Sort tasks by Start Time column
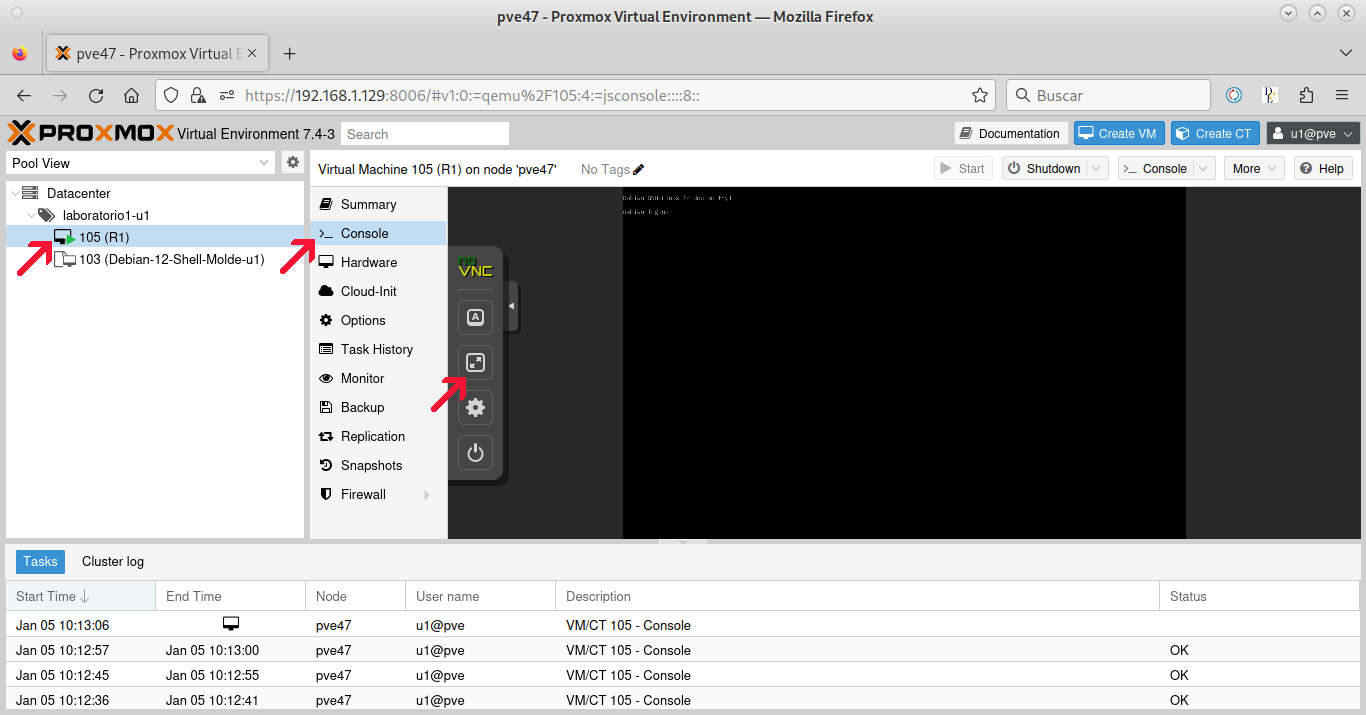 coord(81,597)
